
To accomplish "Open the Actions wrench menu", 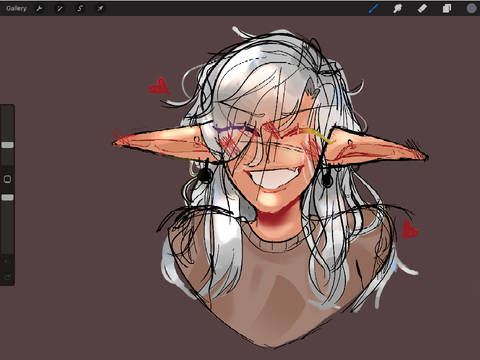I will [39, 8].
